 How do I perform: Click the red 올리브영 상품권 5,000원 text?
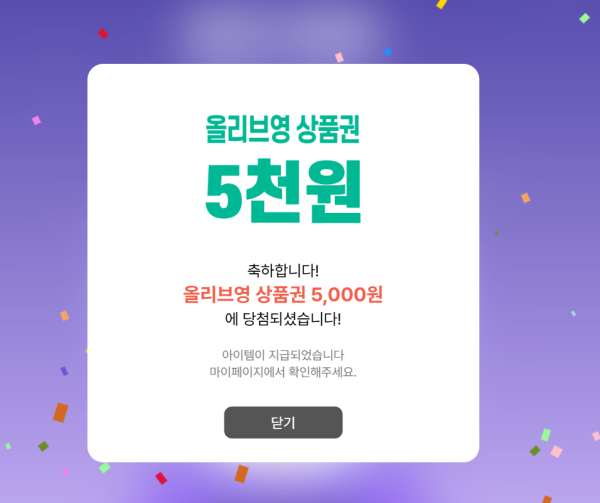tap(283, 294)
